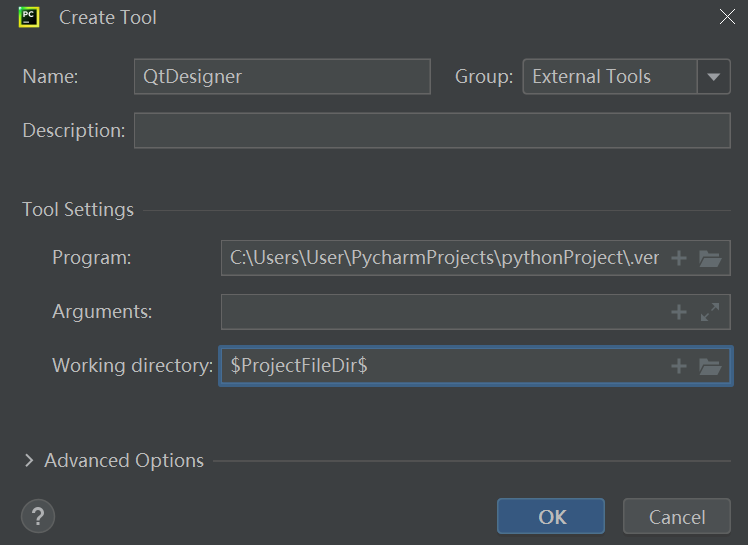The width and height of the screenshot is (748, 545).
Task: Cancel the Create Tool dialog
Action: pos(676,516)
